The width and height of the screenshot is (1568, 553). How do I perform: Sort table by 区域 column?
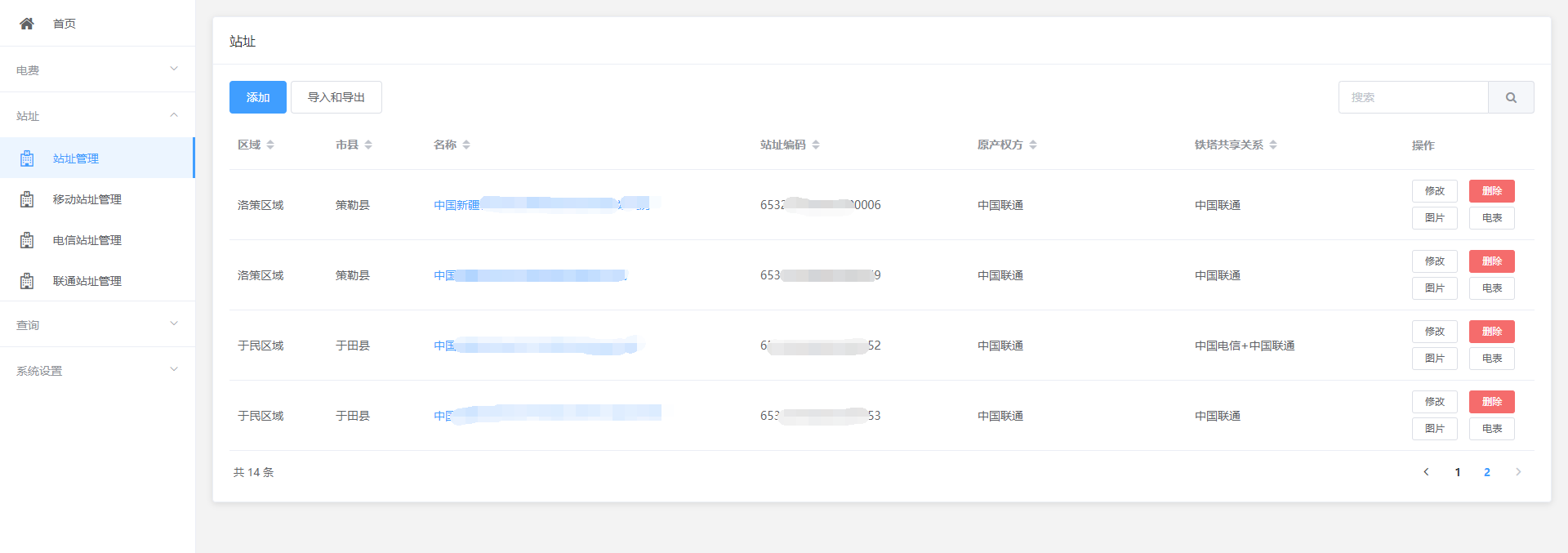point(270,145)
